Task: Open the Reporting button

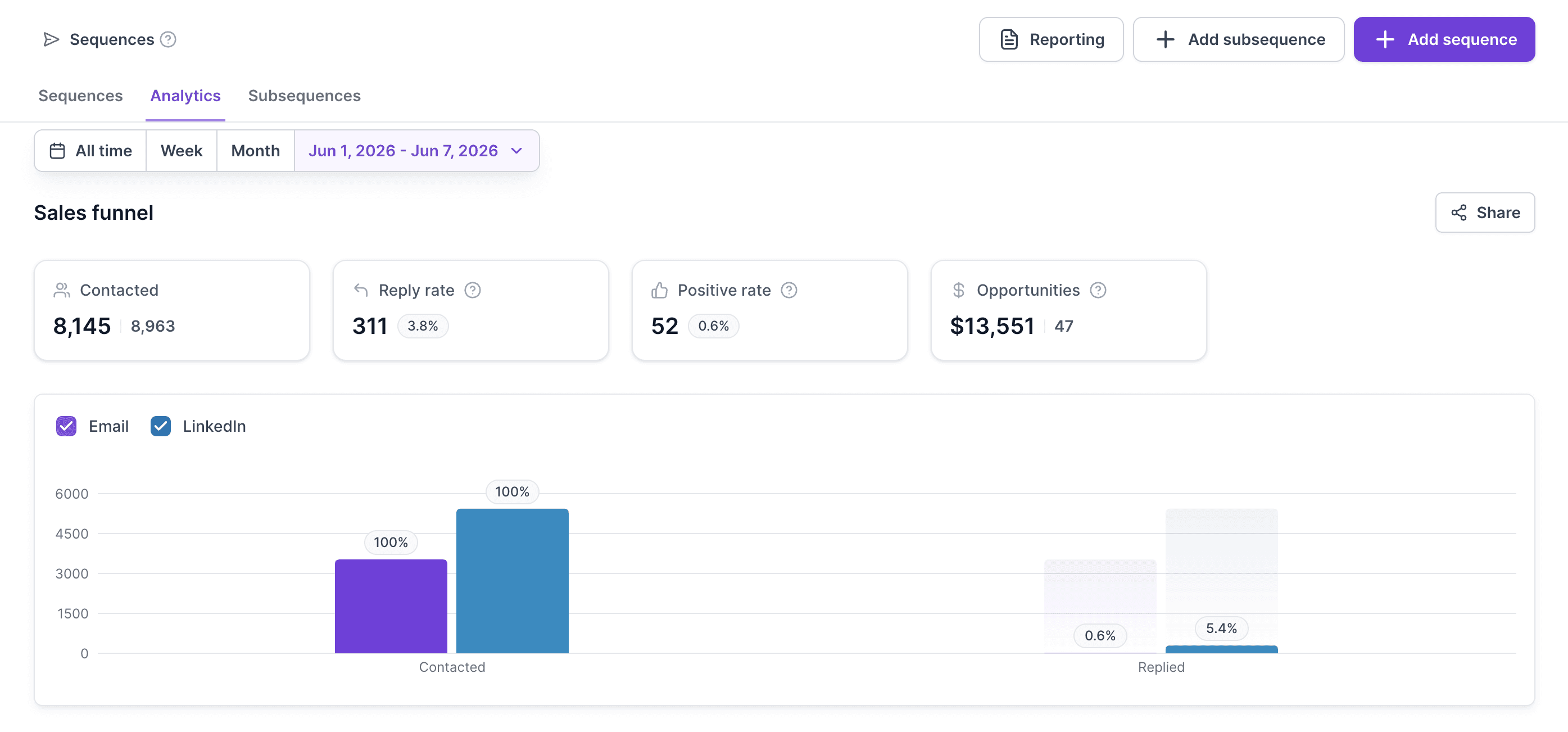Action: coord(1050,39)
